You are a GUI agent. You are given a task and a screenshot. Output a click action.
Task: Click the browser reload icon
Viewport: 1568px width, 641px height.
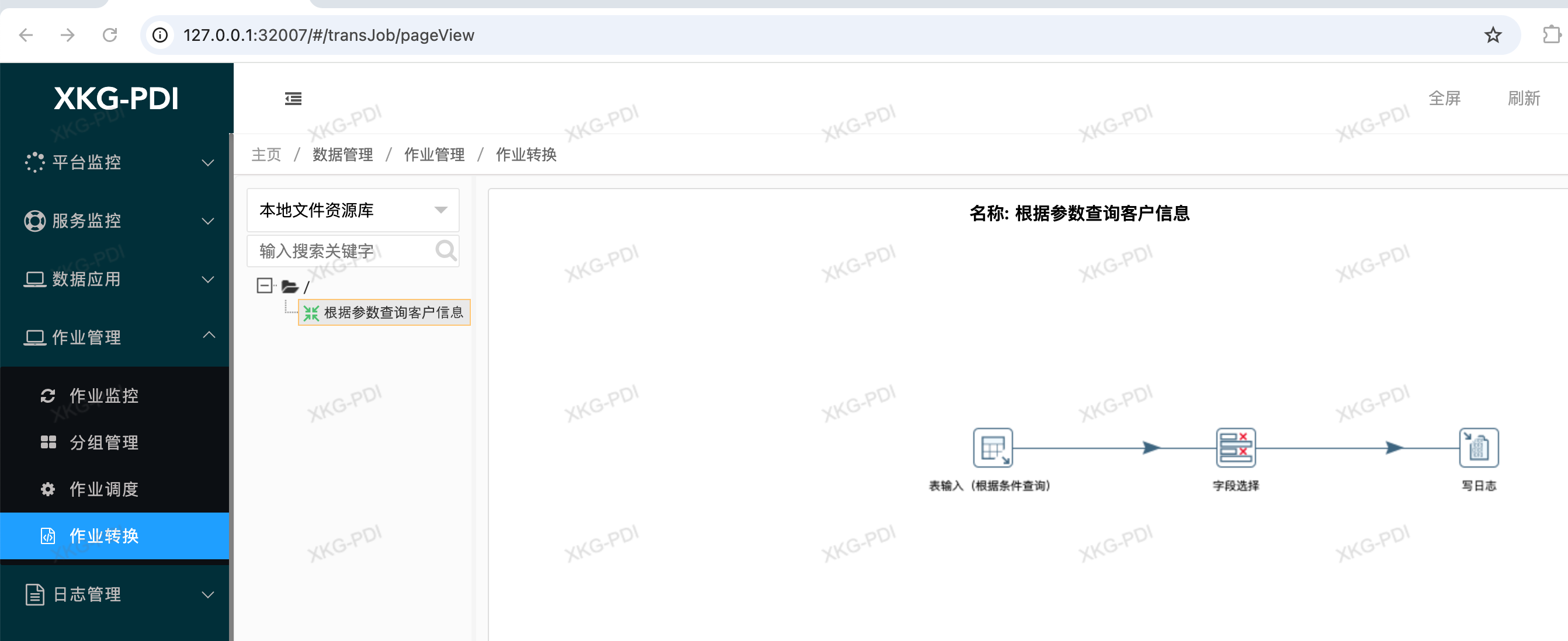110,35
